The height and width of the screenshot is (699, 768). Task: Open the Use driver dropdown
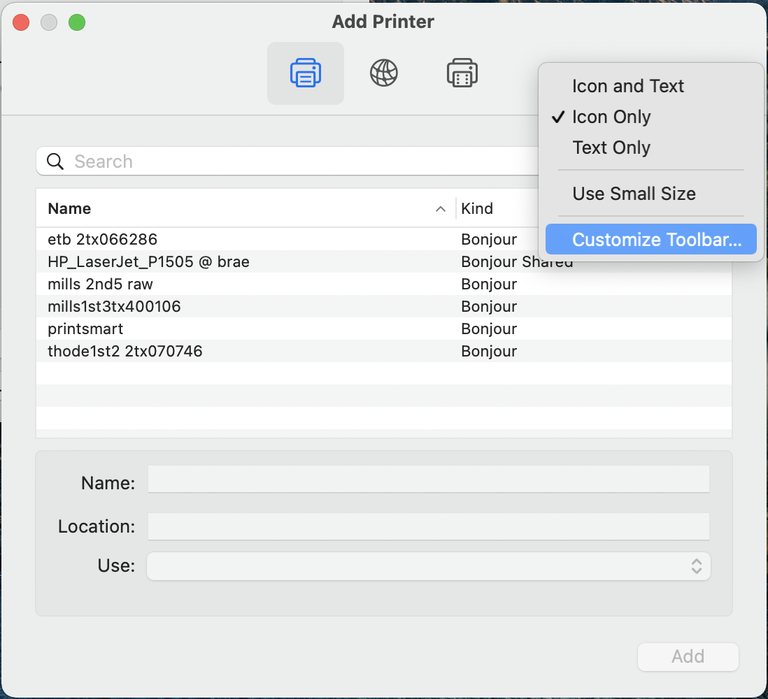(428, 566)
